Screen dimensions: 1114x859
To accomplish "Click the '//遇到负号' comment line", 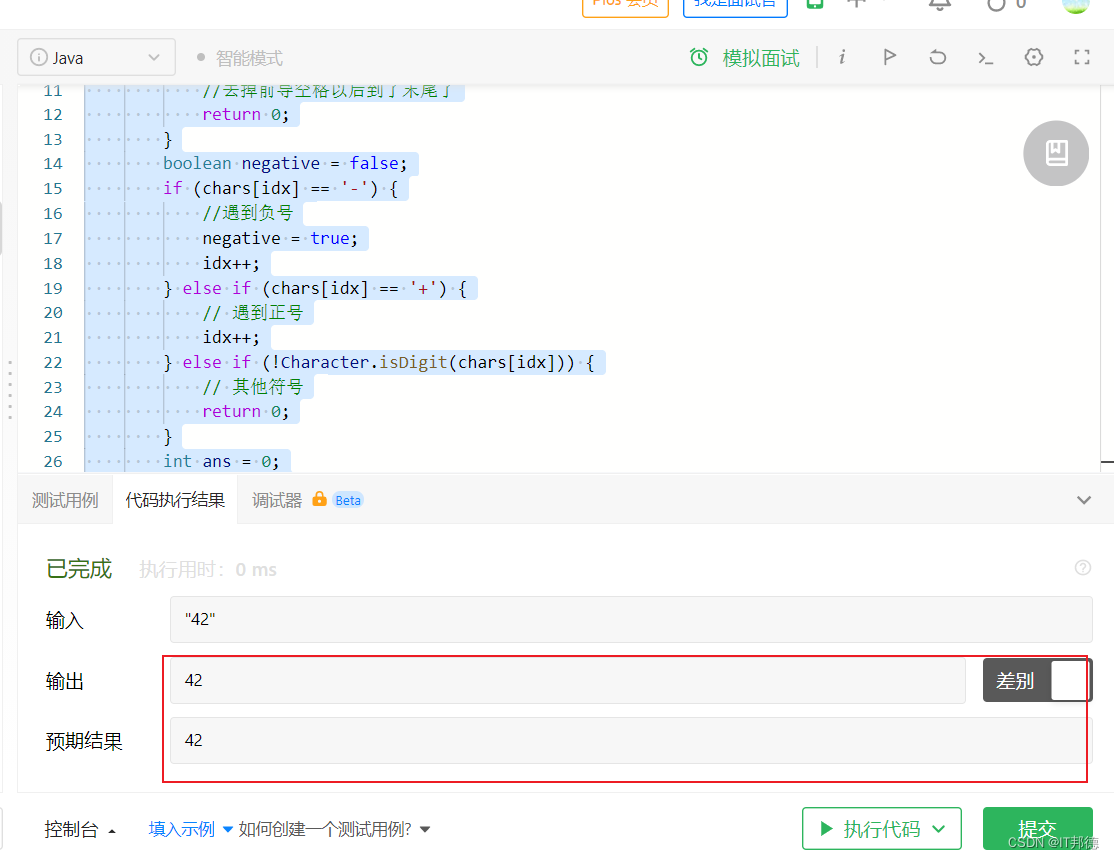I will (247, 213).
